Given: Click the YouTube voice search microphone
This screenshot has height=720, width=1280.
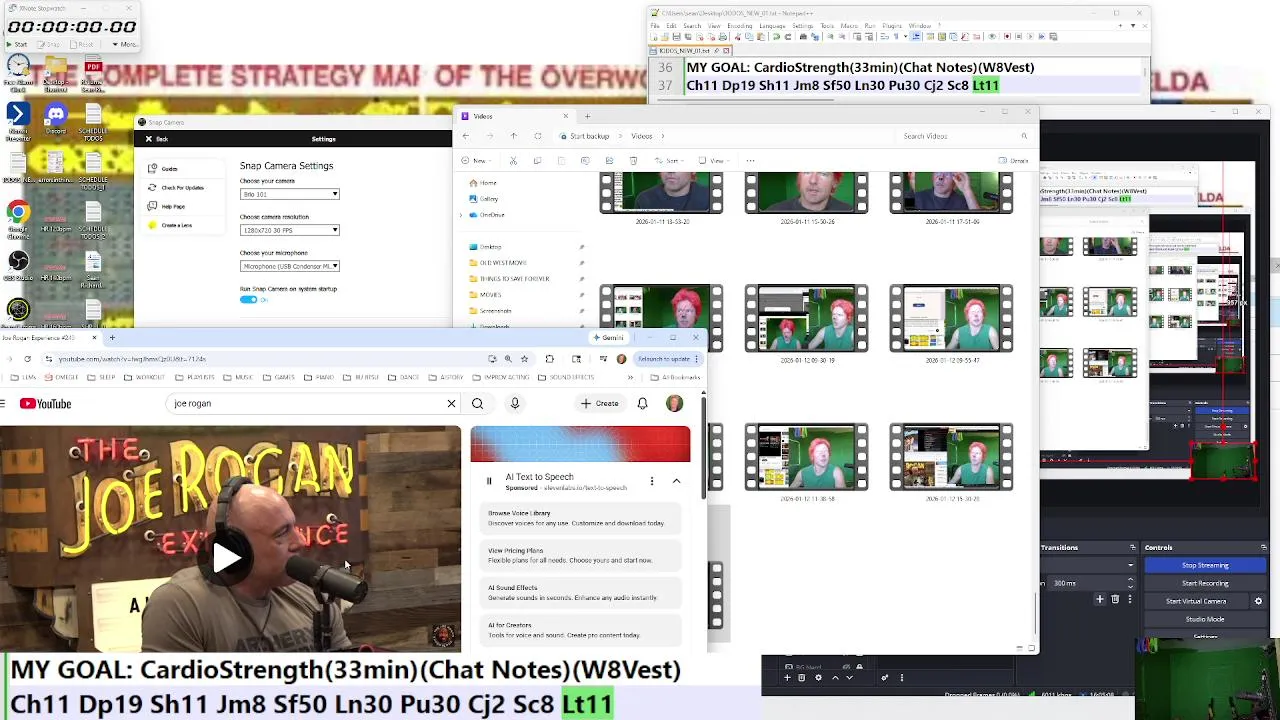Looking at the screenshot, I should pyautogui.click(x=515, y=404).
